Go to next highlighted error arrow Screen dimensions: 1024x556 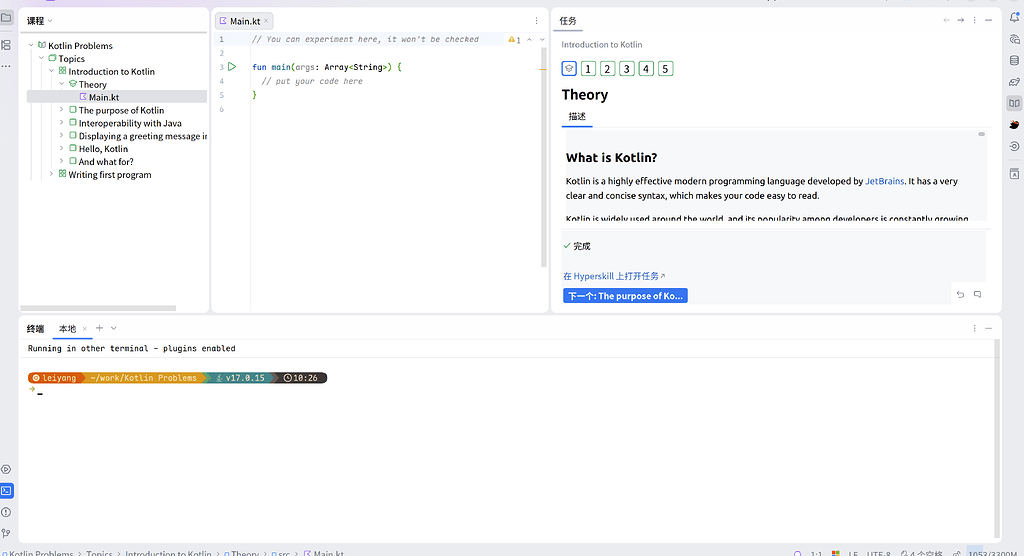[x=542, y=40]
